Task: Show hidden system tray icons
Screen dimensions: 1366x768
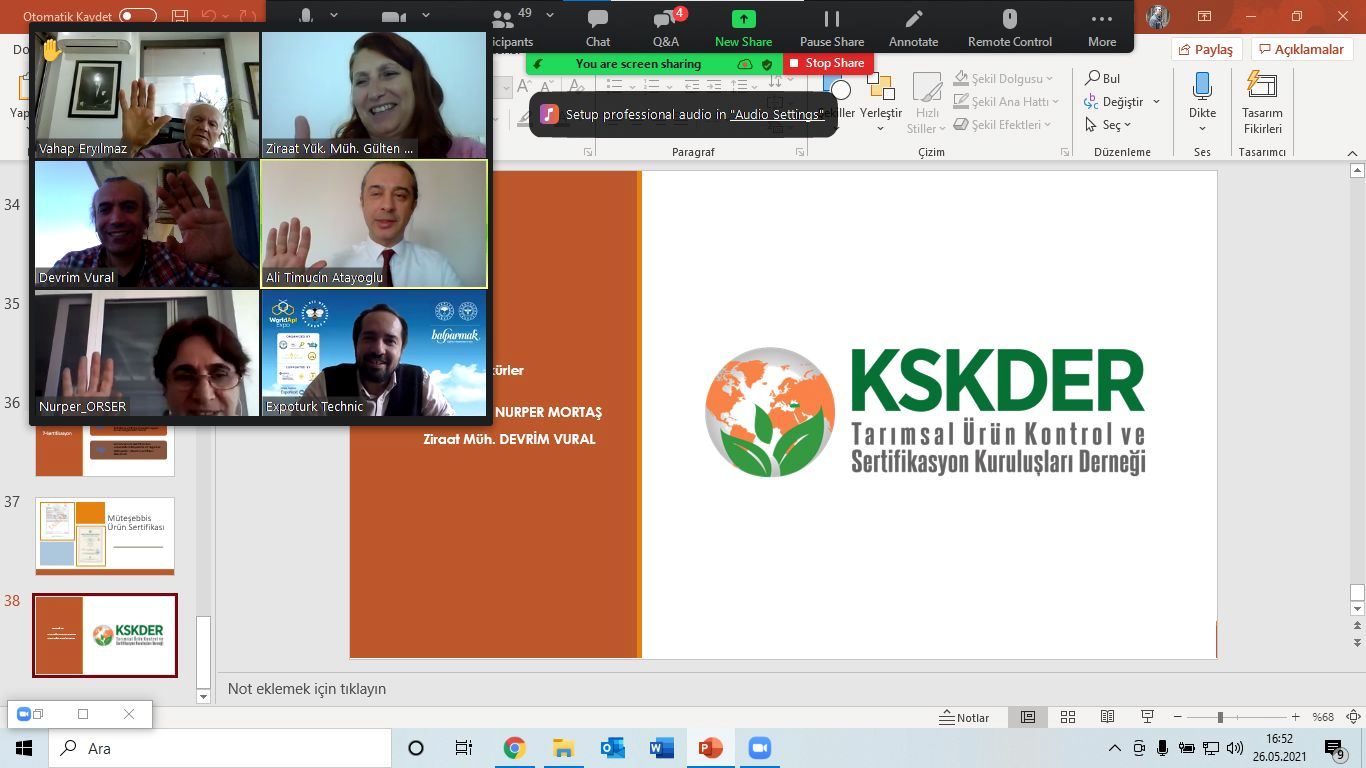Action: click(1115, 748)
